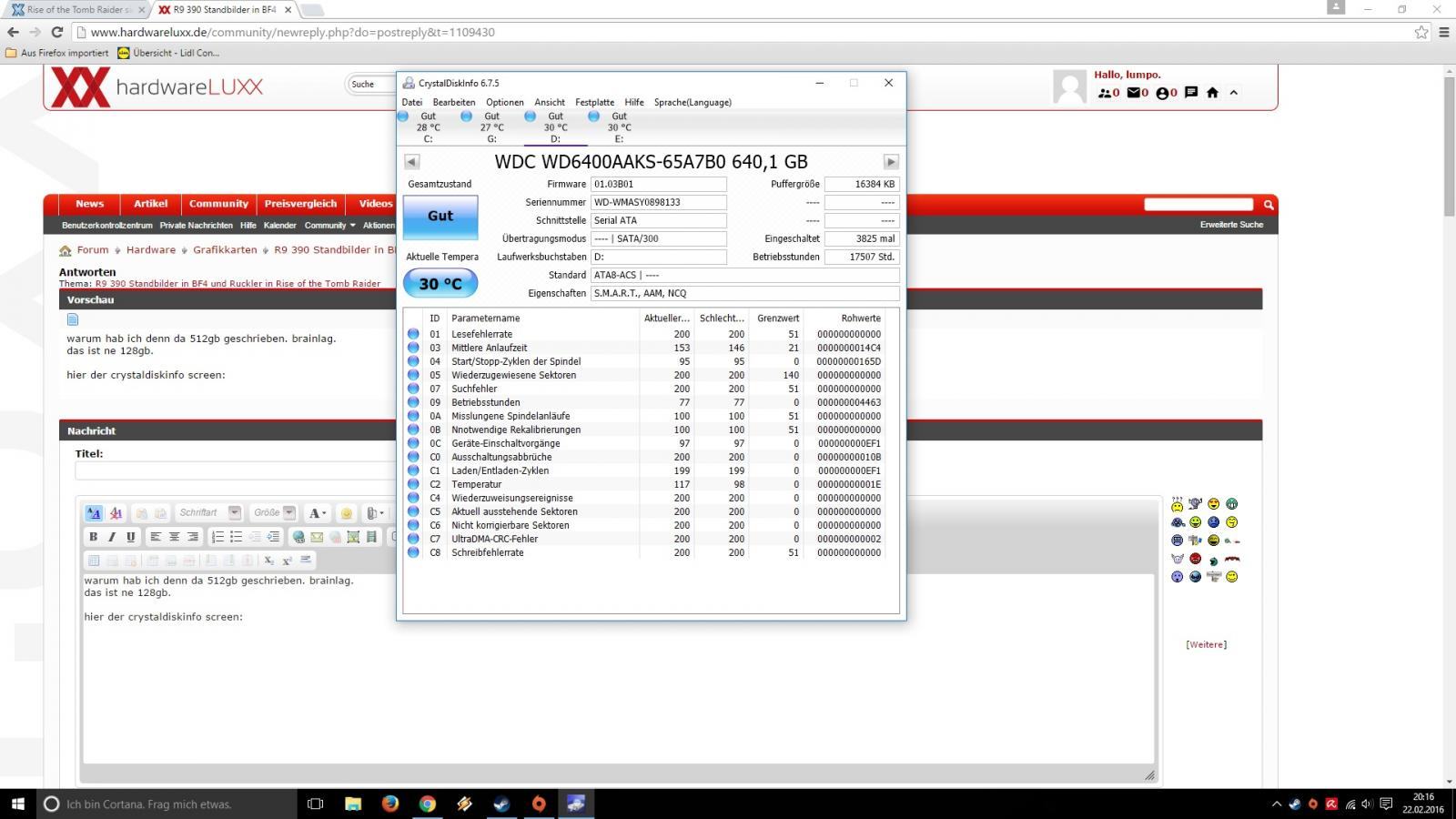
Task: Click the Gut health status button
Action: [440, 216]
